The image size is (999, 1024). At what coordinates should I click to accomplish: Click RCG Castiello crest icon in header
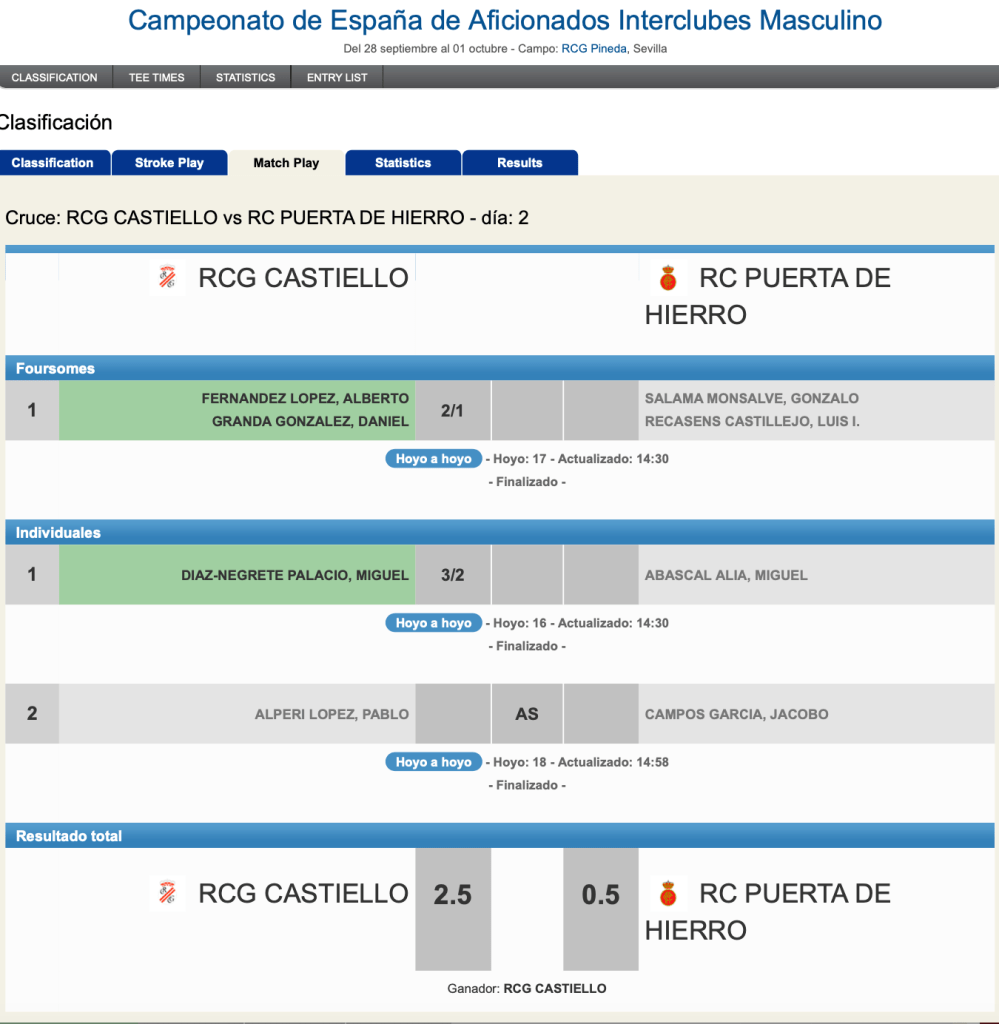167,277
